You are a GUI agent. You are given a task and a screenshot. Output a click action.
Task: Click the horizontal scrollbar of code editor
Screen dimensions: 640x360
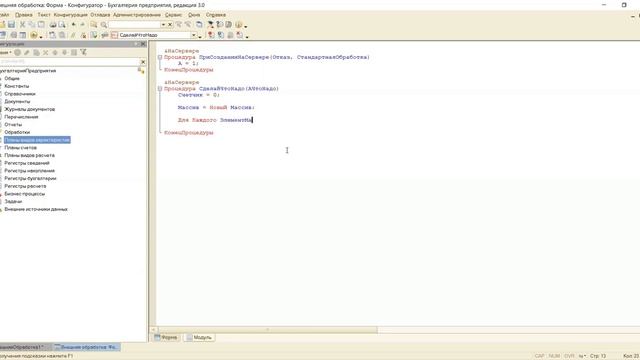267,329
